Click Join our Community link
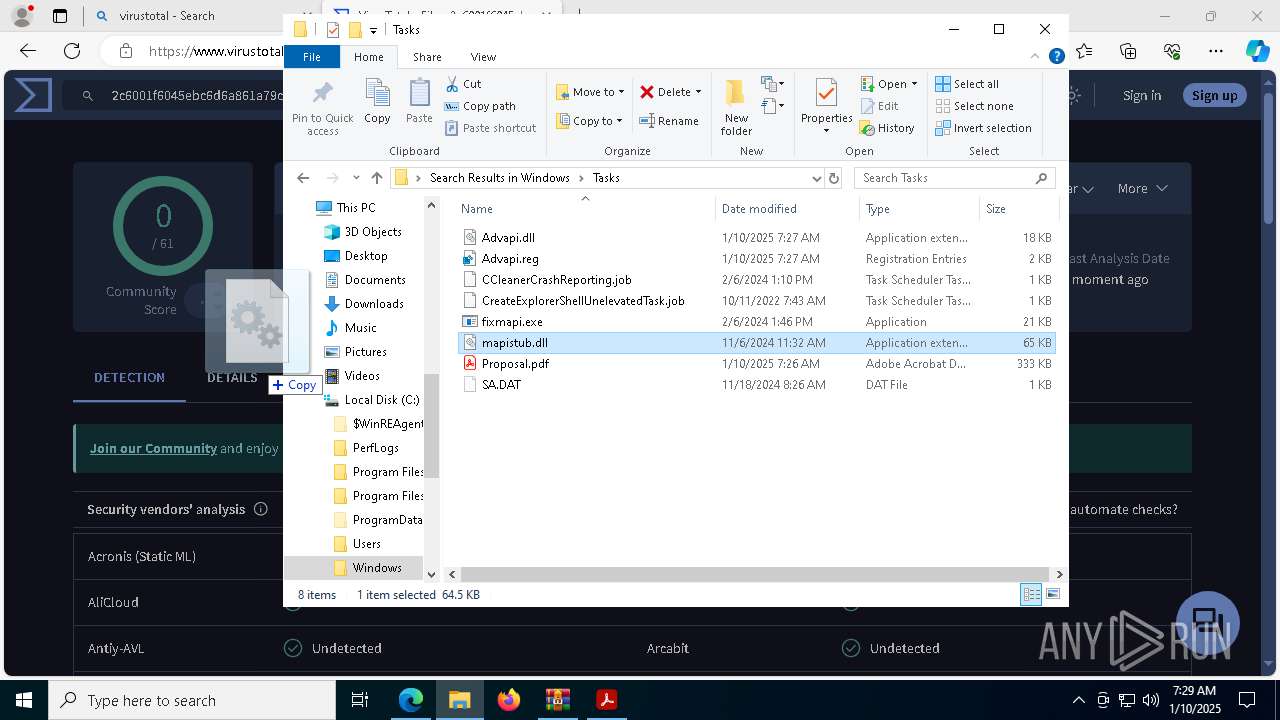Screen dimensions: 1280x720 coord(153,448)
